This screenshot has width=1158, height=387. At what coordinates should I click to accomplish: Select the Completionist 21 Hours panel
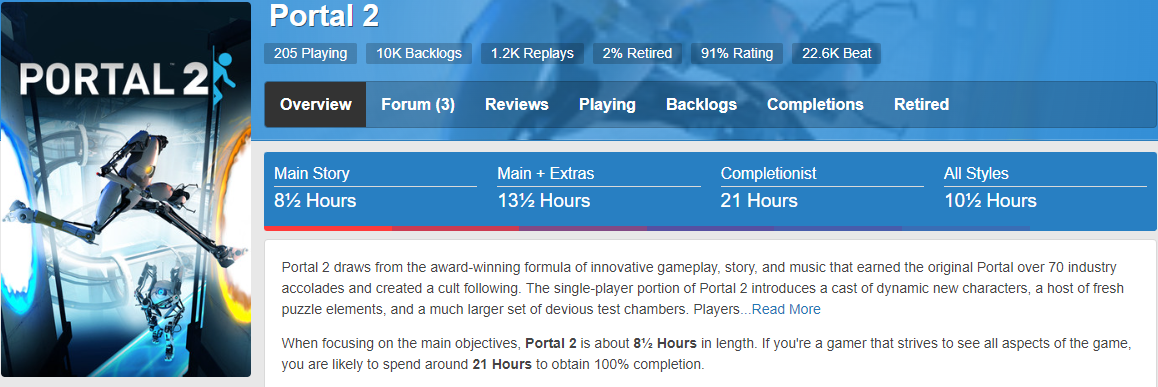[822, 188]
